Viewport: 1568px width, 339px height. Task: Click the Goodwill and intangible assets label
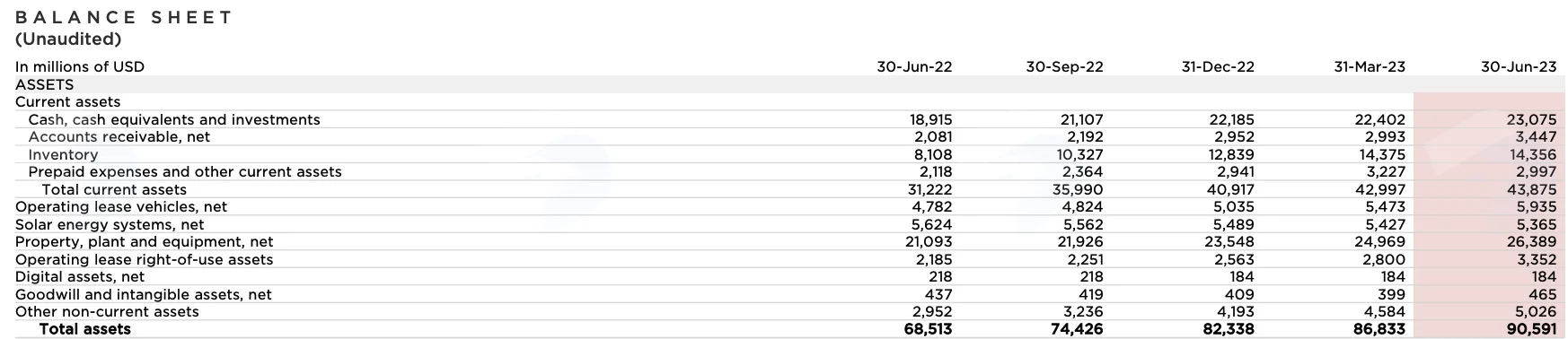tap(143, 294)
